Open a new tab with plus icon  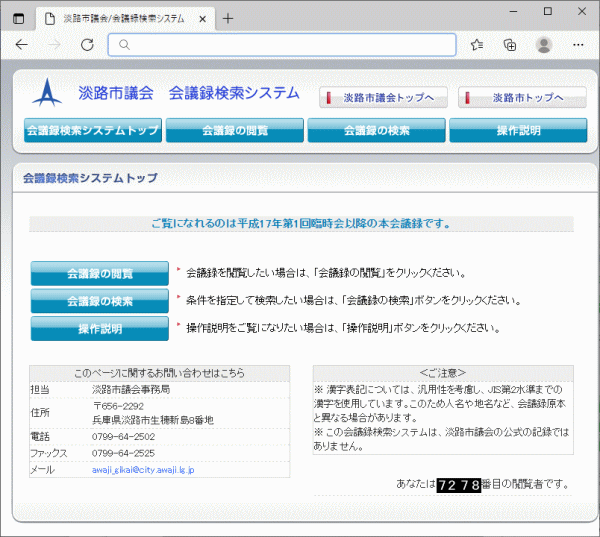pos(228,18)
